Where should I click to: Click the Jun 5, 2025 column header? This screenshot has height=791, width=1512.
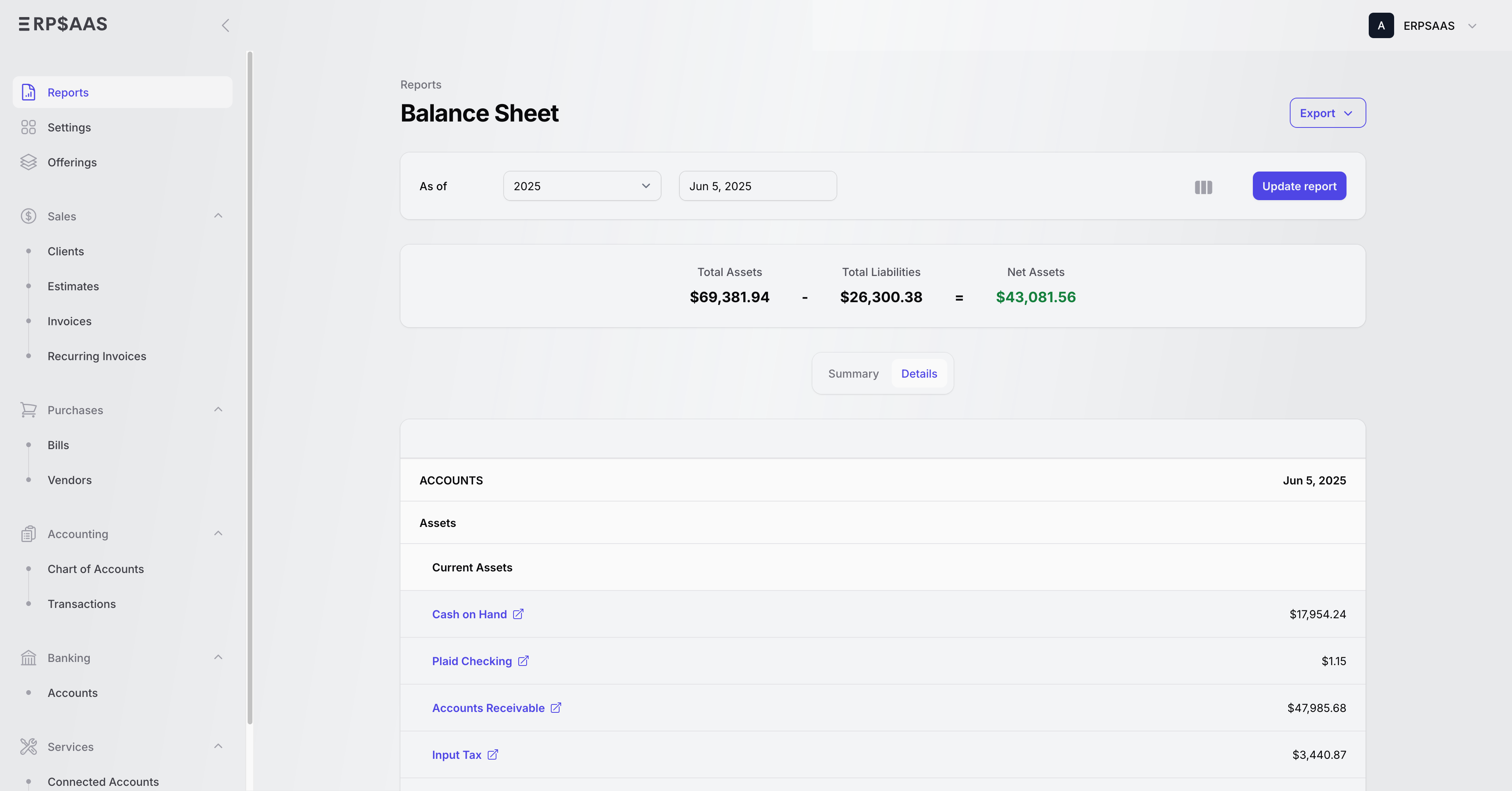1314,480
